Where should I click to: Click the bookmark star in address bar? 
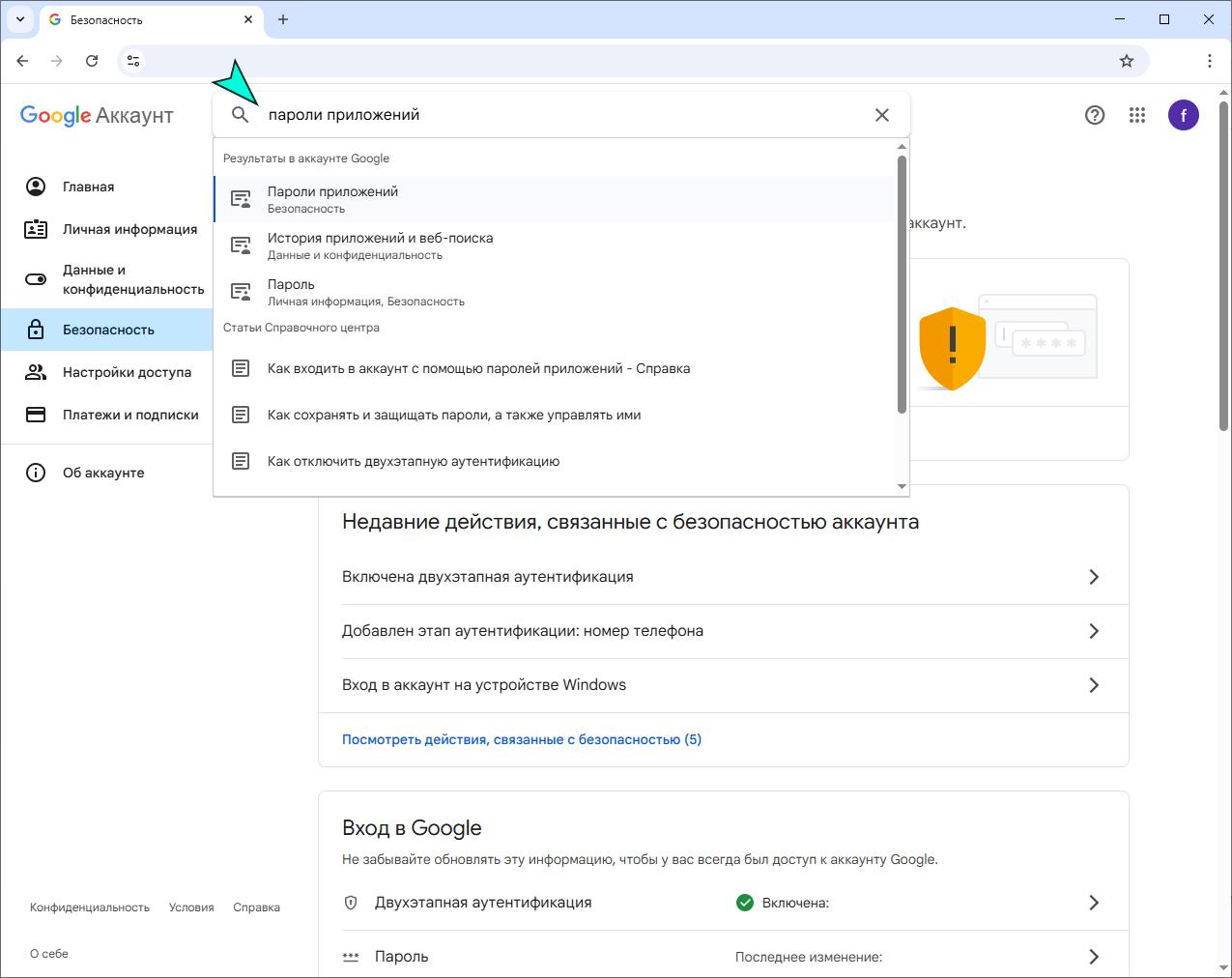coord(1127,60)
